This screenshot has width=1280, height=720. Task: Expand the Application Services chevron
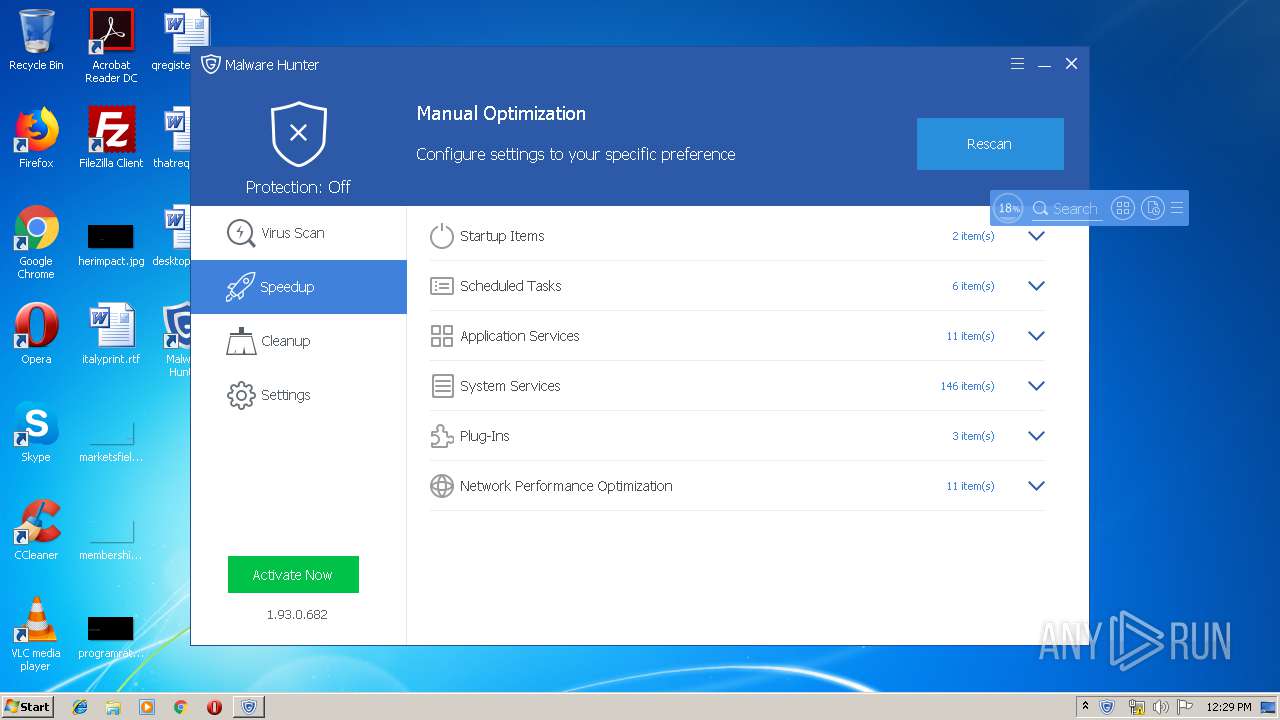(1036, 336)
